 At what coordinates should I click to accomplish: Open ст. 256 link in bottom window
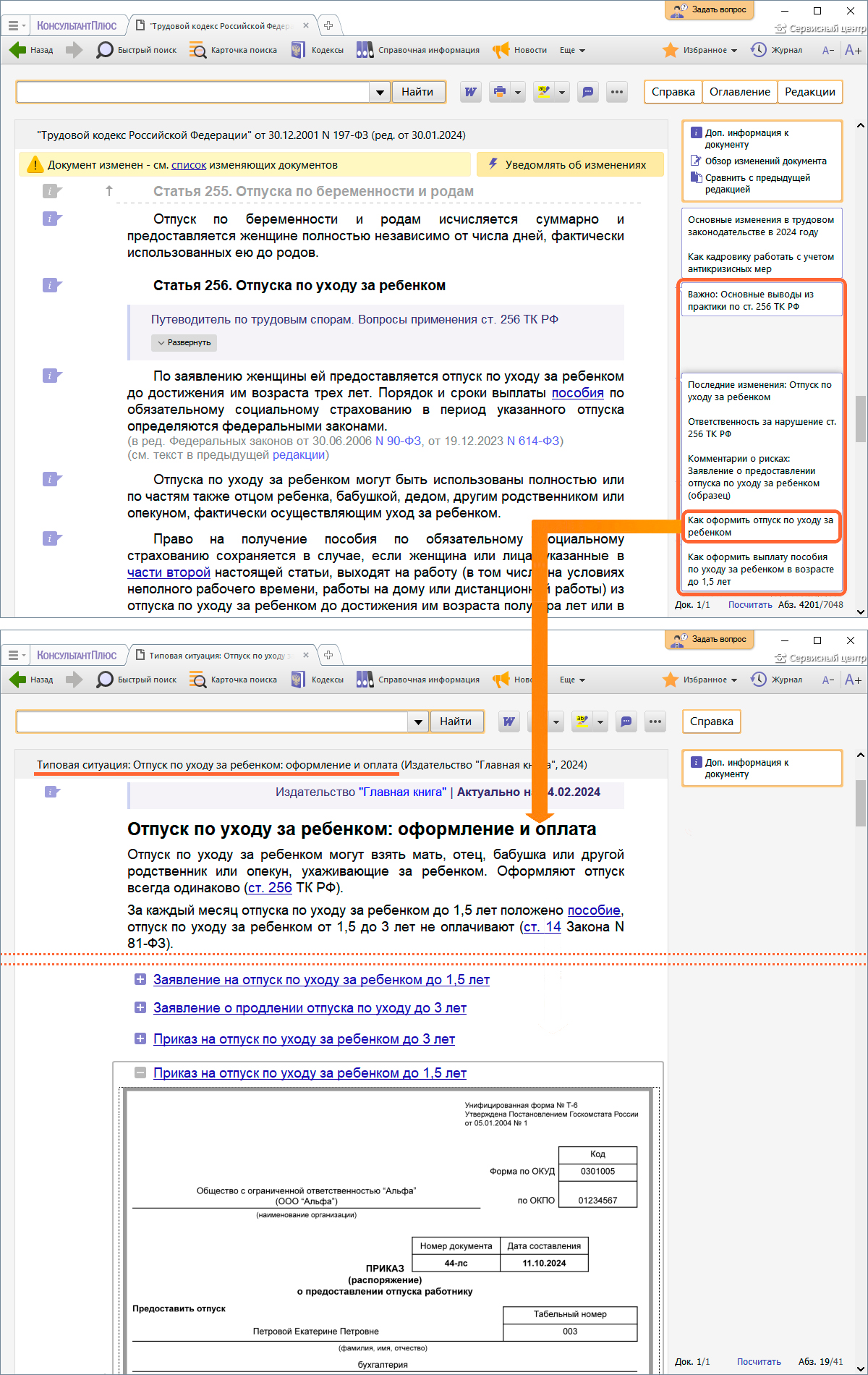point(270,888)
